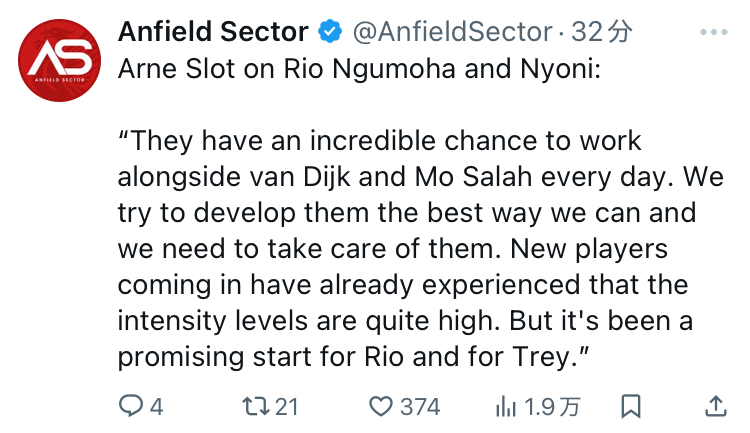The height and width of the screenshot is (433, 750).
Task: Click the repost arrows icon
Action: [256, 407]
